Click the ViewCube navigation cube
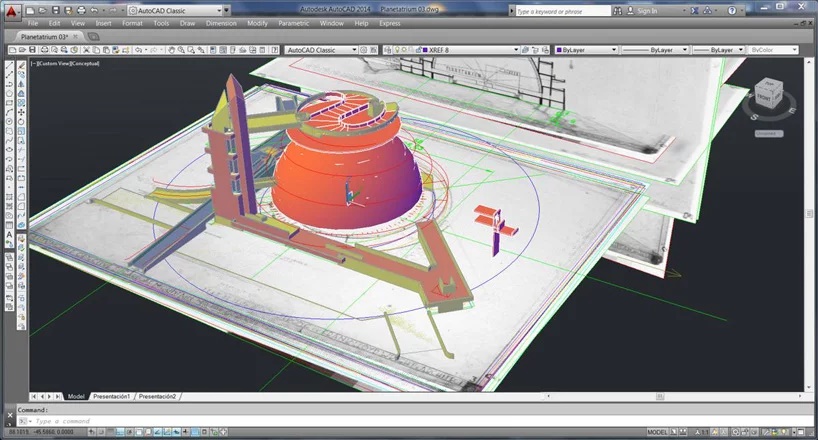The image size is (818, 440). 769,93
